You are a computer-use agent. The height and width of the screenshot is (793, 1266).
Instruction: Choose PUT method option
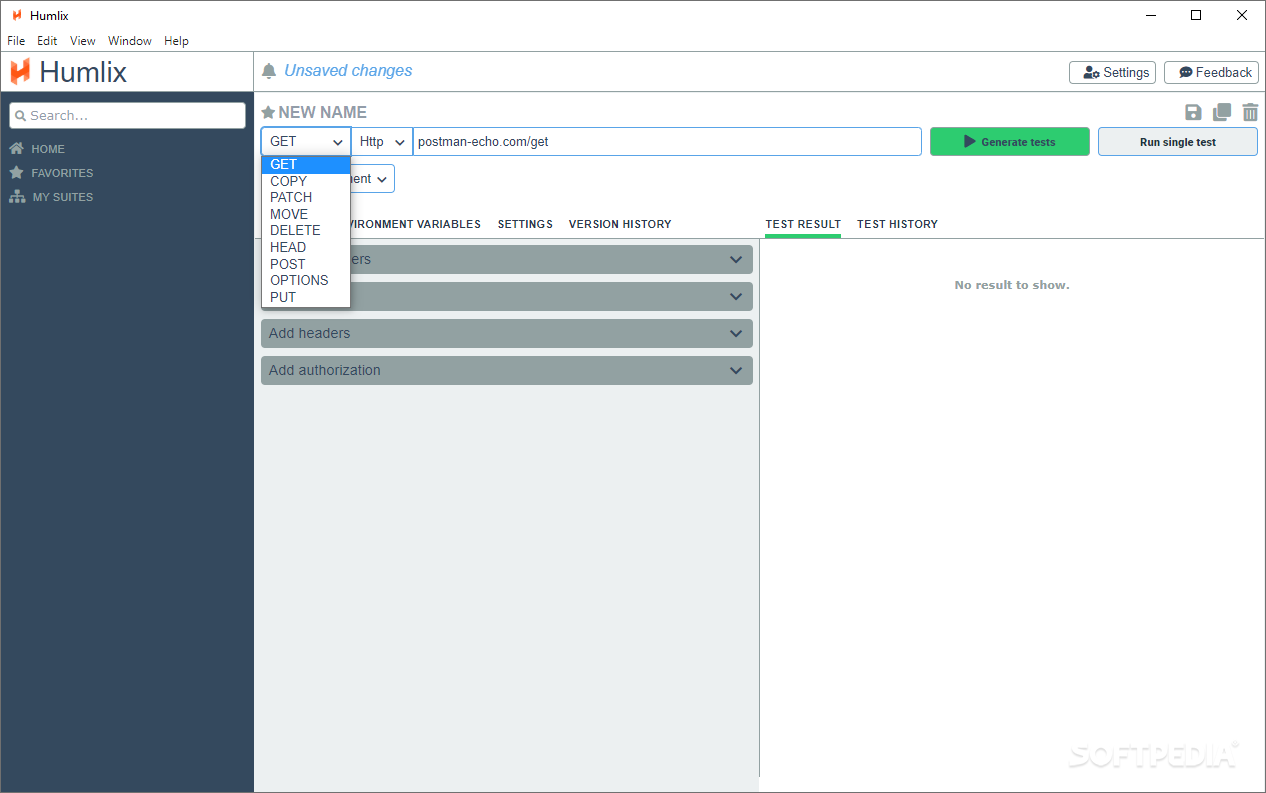[306, 297]
